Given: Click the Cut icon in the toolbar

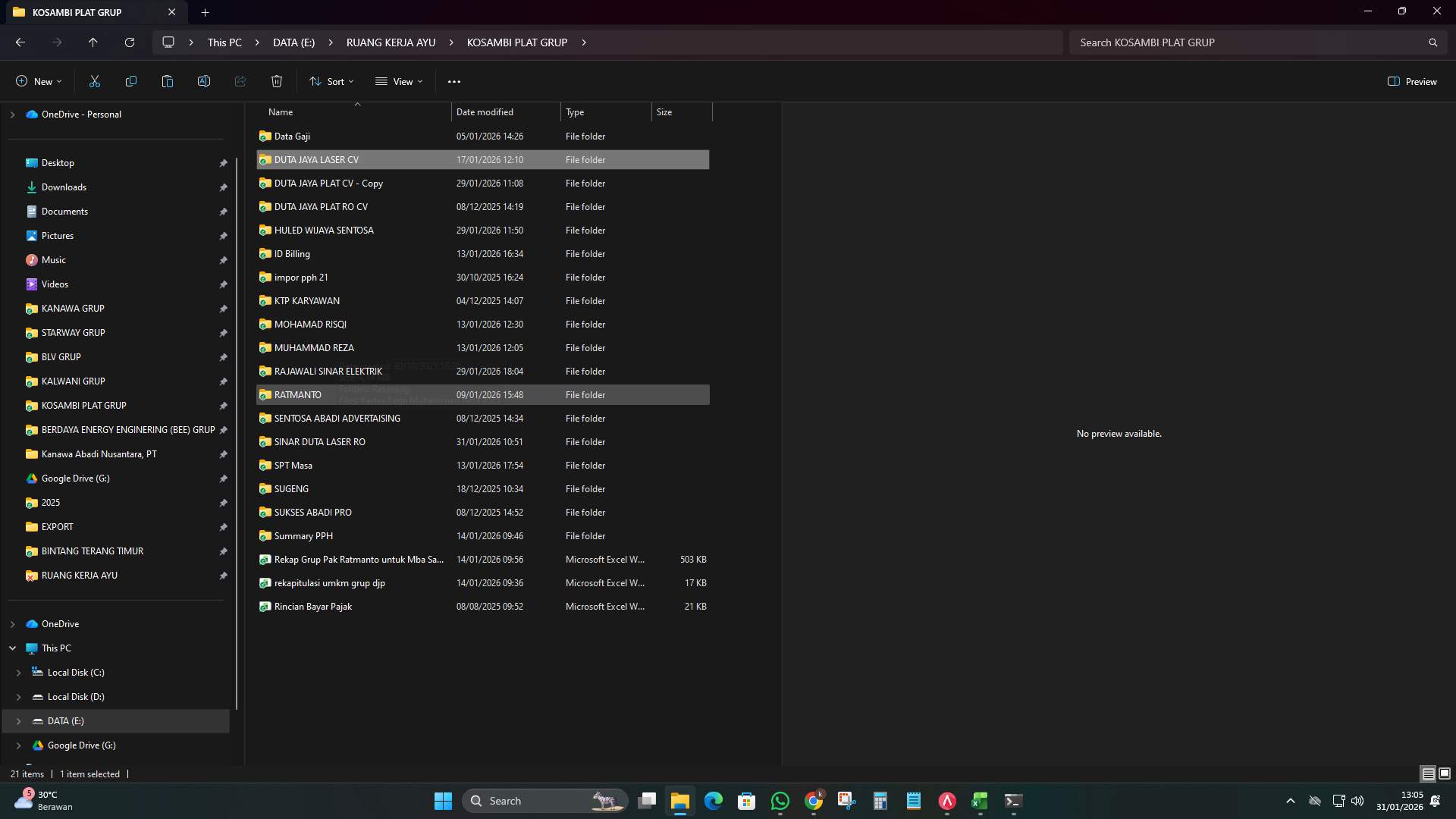Looking at the screenshot, I should click(x=94, y=81).
